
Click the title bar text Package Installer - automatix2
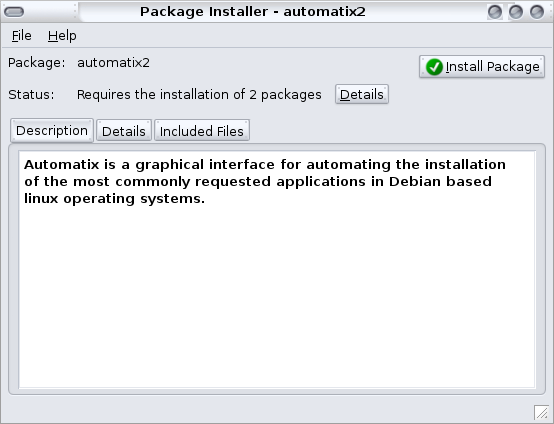click(253, 12)
